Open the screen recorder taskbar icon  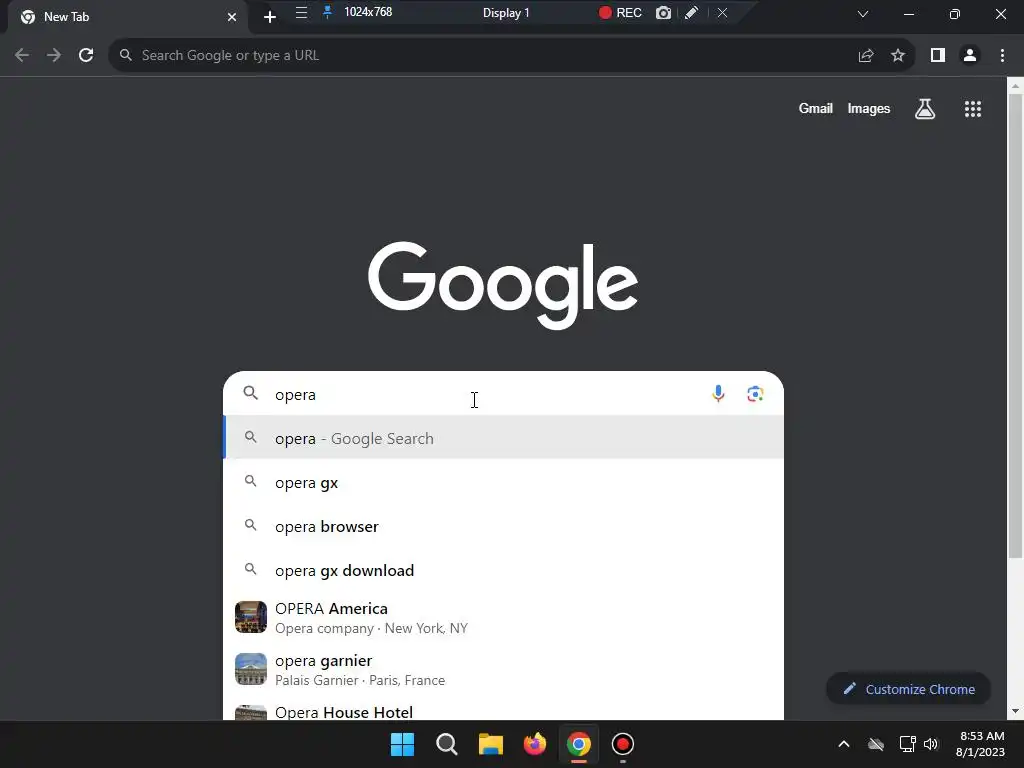[623, 744]
